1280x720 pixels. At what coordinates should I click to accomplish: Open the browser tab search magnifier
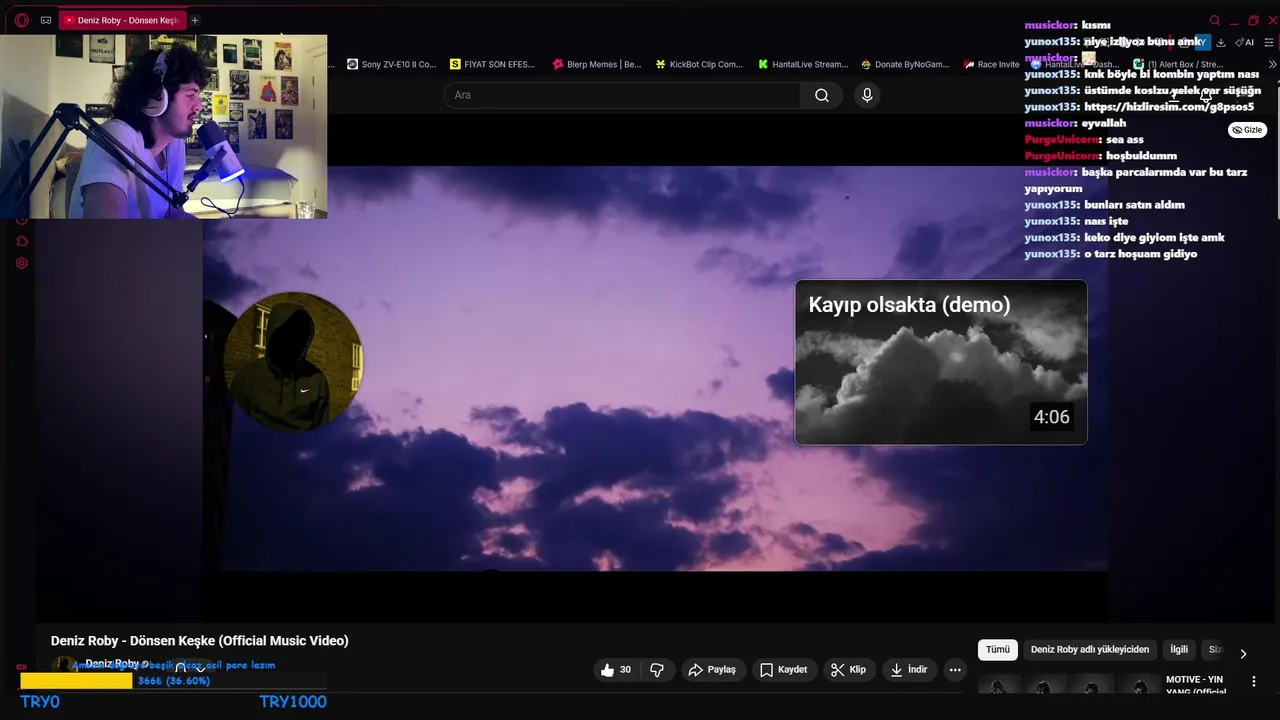(x=1215, y=20)
